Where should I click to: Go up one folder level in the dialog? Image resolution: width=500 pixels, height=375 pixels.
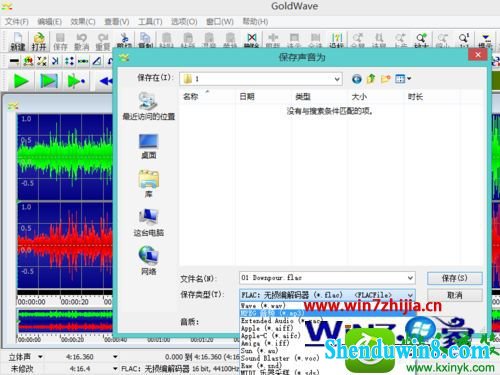click(371, 79)
